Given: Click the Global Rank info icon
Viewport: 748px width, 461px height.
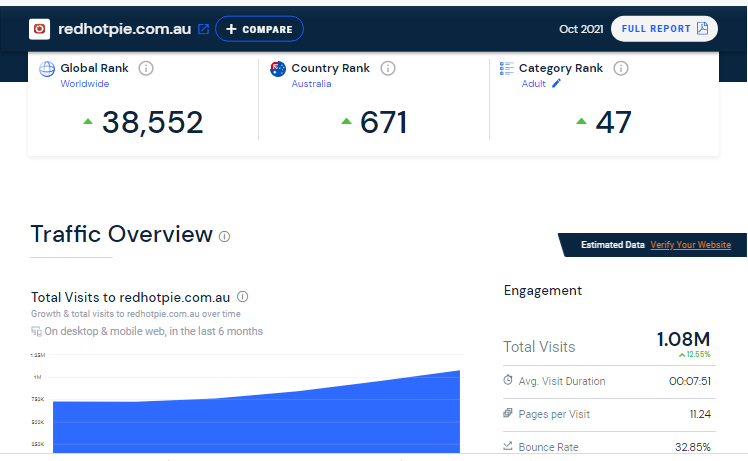Looking at the screenshot, I should 146,68.
